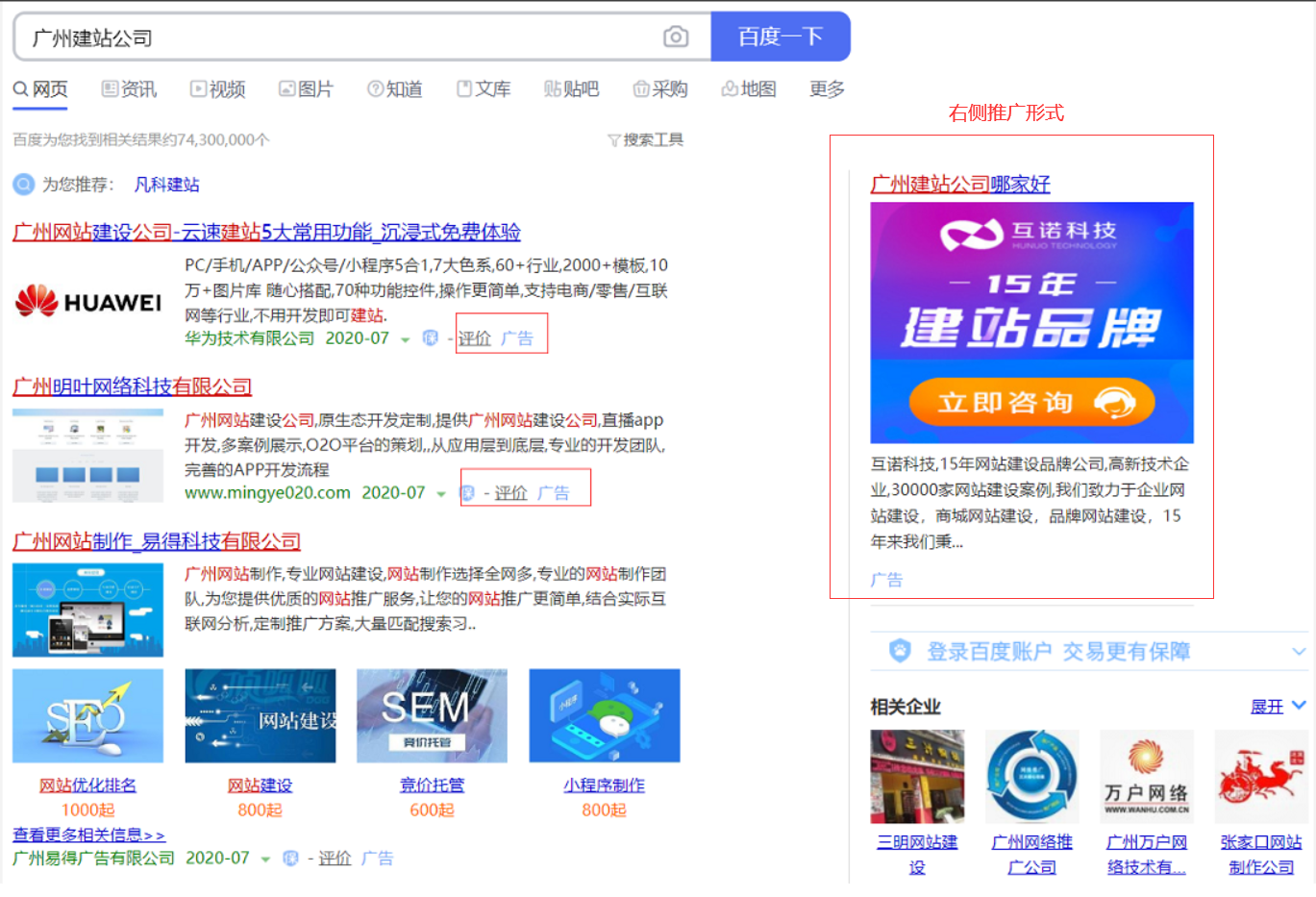Click the badge icon on 广州易得广告有限公司 row
Viewport: 1316px width, 897px height.
pyautogui.click(x=290, y=858)
